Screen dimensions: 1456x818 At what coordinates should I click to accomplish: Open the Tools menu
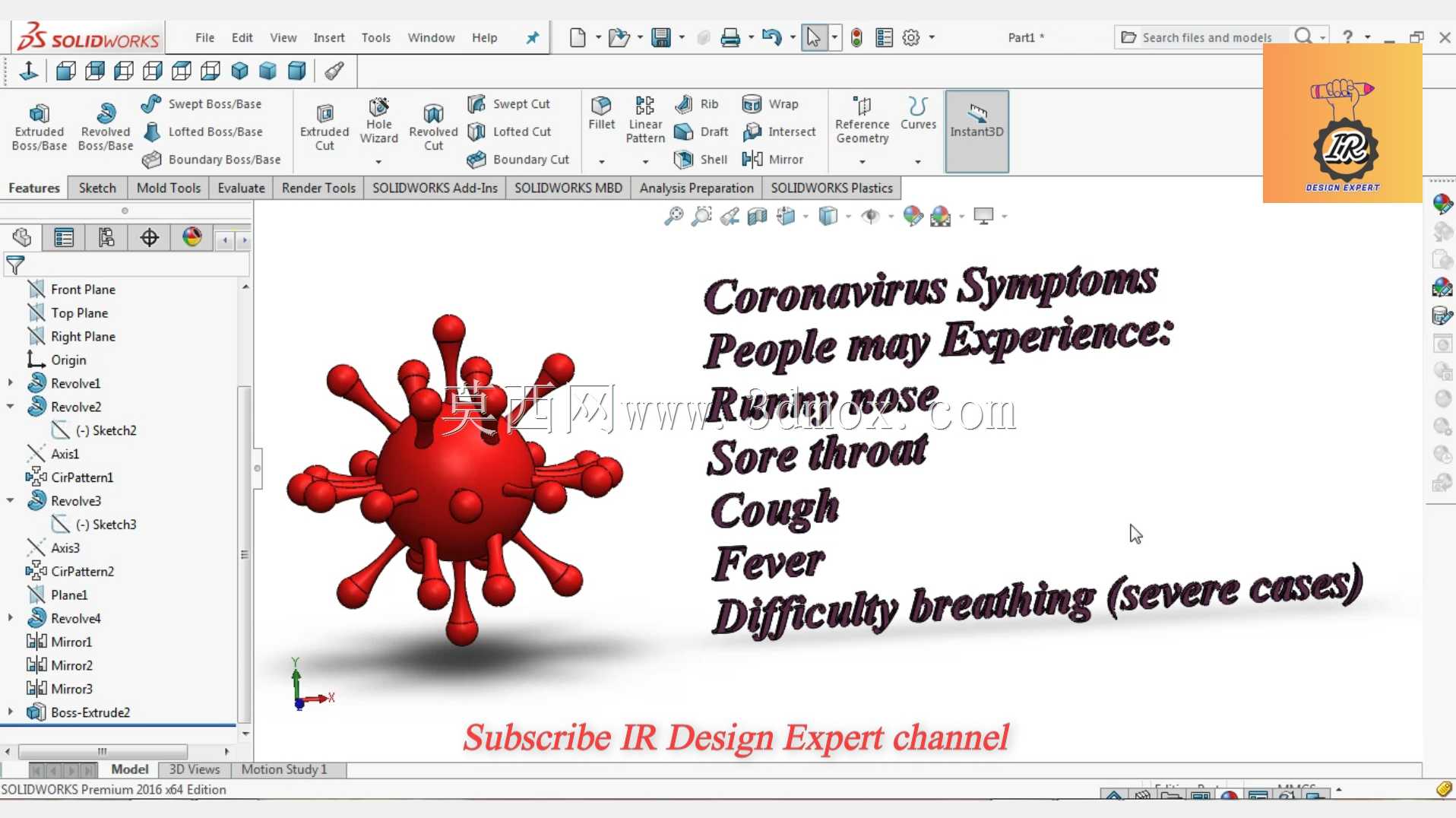coord(375,38)
